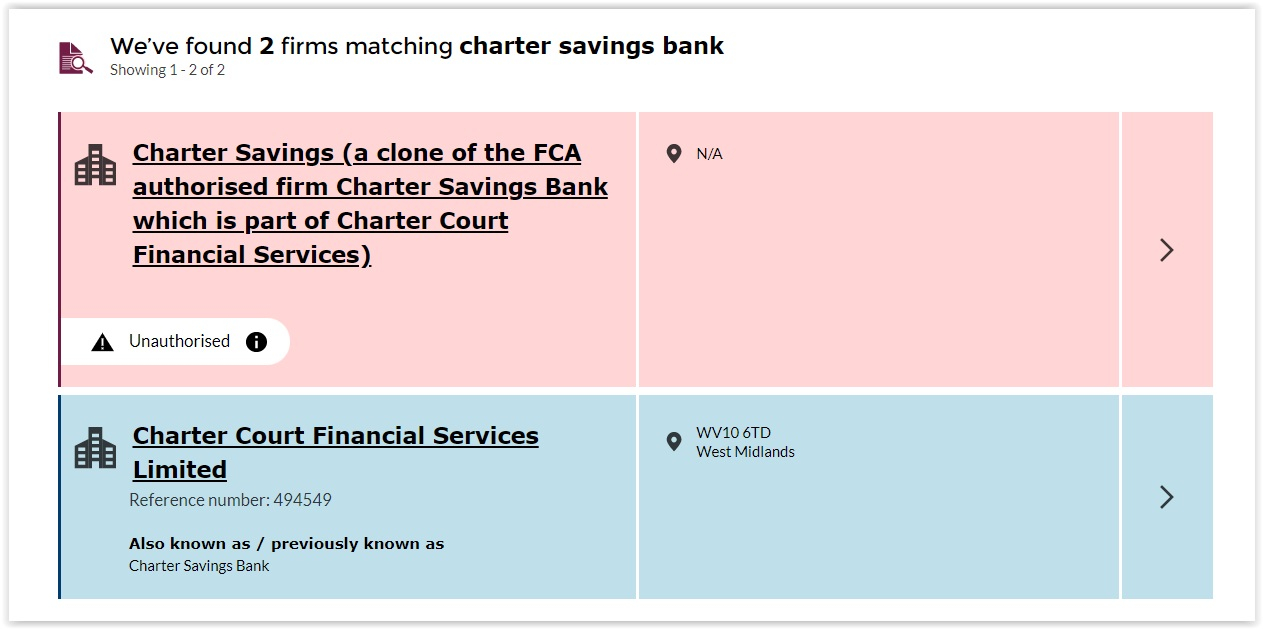
Task: Click building icon beside Charter Savings clone
Action: point(96,165)
